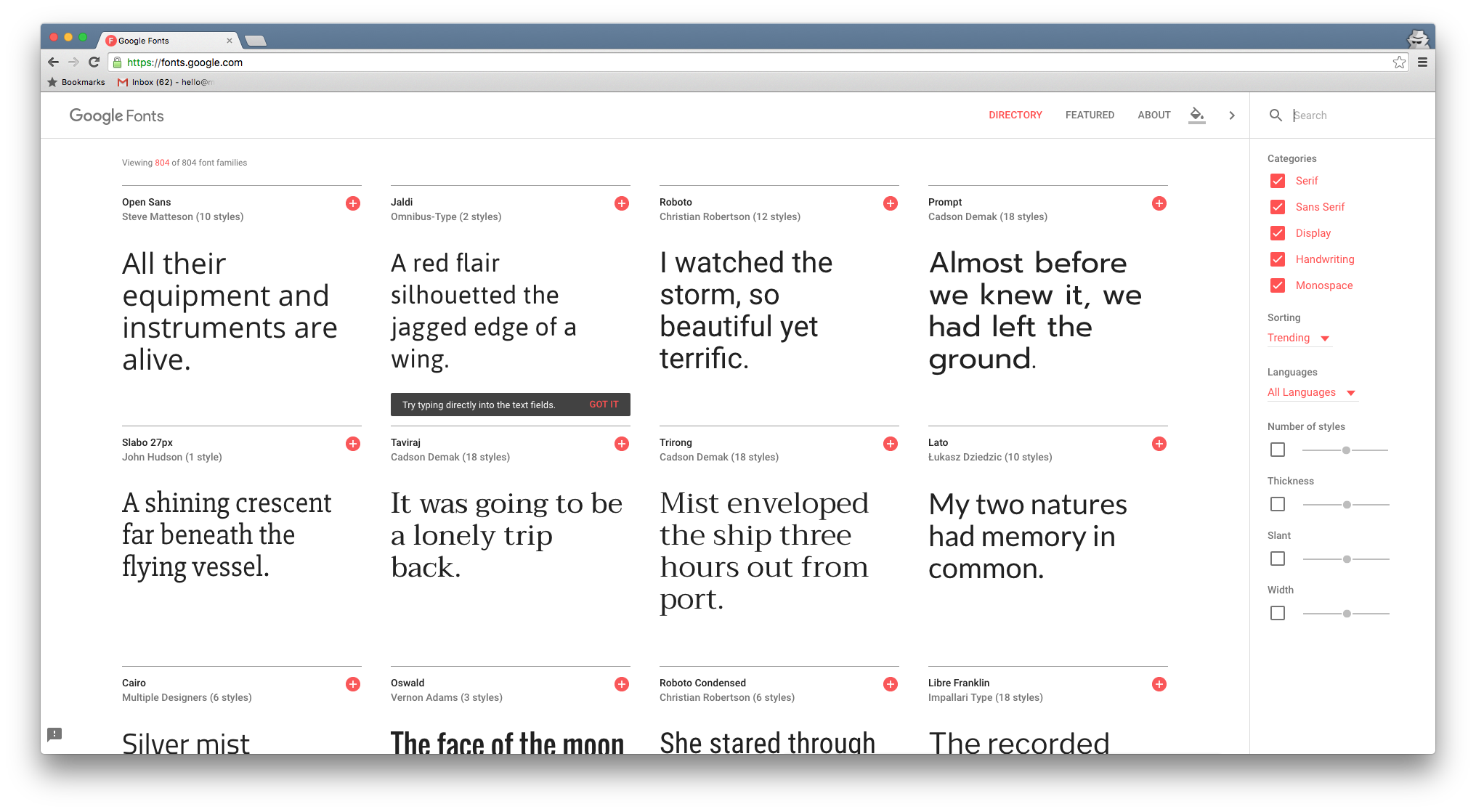Open the paint bucket color theme icon
Screen dimensions: 1476x812
click(1197, 115)
